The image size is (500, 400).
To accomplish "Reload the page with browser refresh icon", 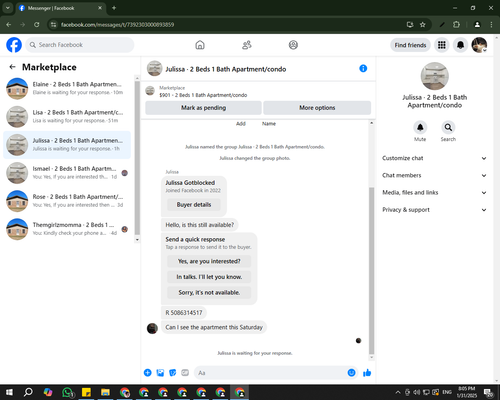I will (37, 25).
